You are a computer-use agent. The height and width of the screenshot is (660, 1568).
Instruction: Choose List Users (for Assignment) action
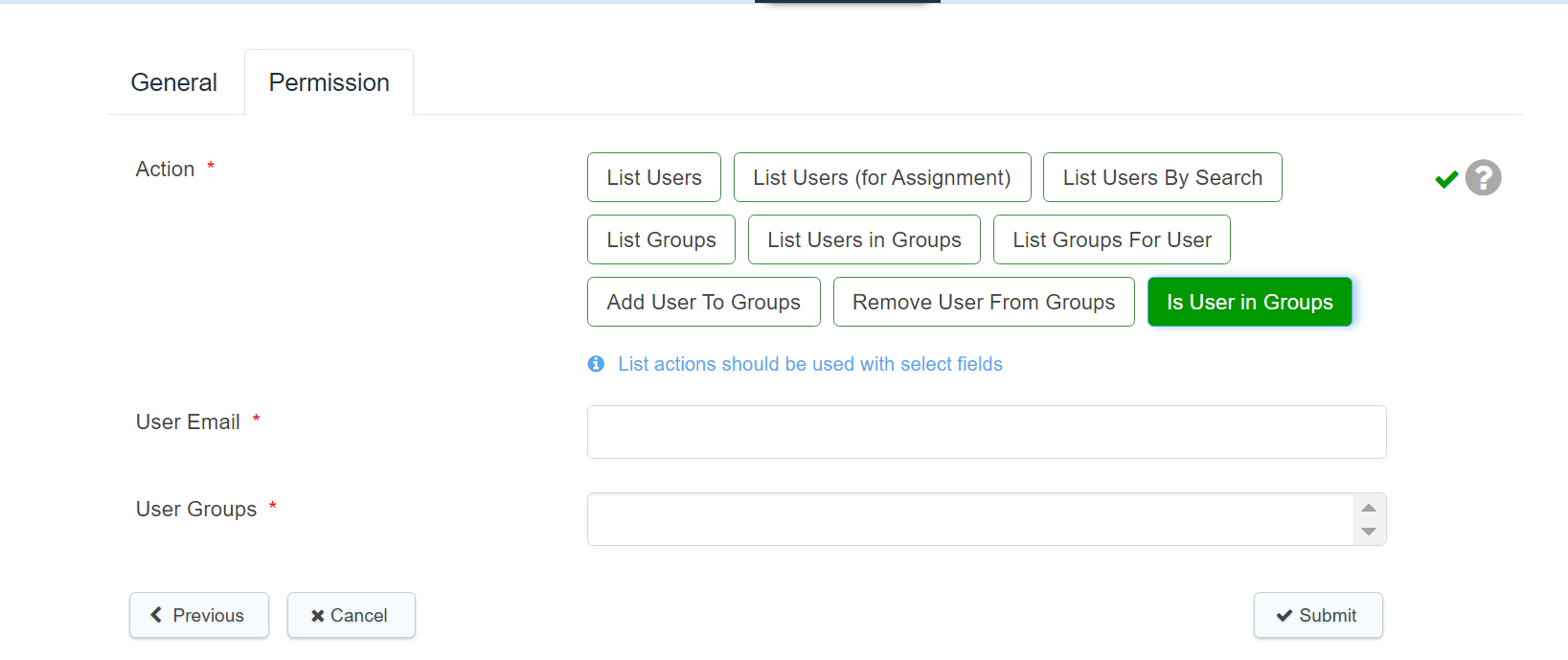click(x=882, y=177)
